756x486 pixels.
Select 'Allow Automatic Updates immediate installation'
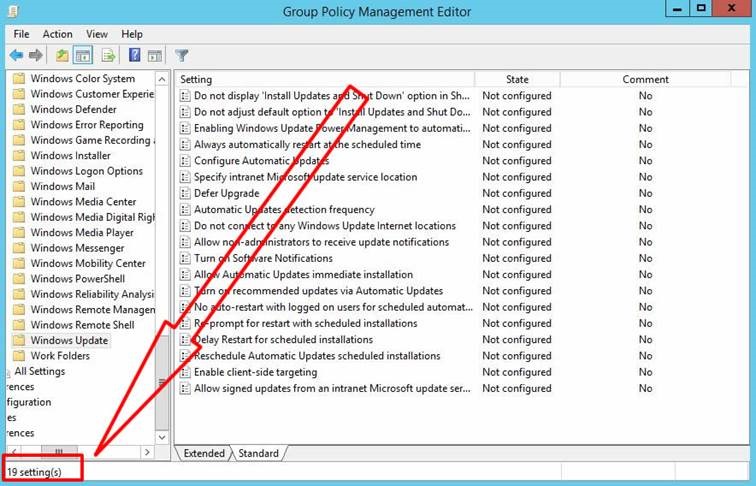[x=303, y=275]
